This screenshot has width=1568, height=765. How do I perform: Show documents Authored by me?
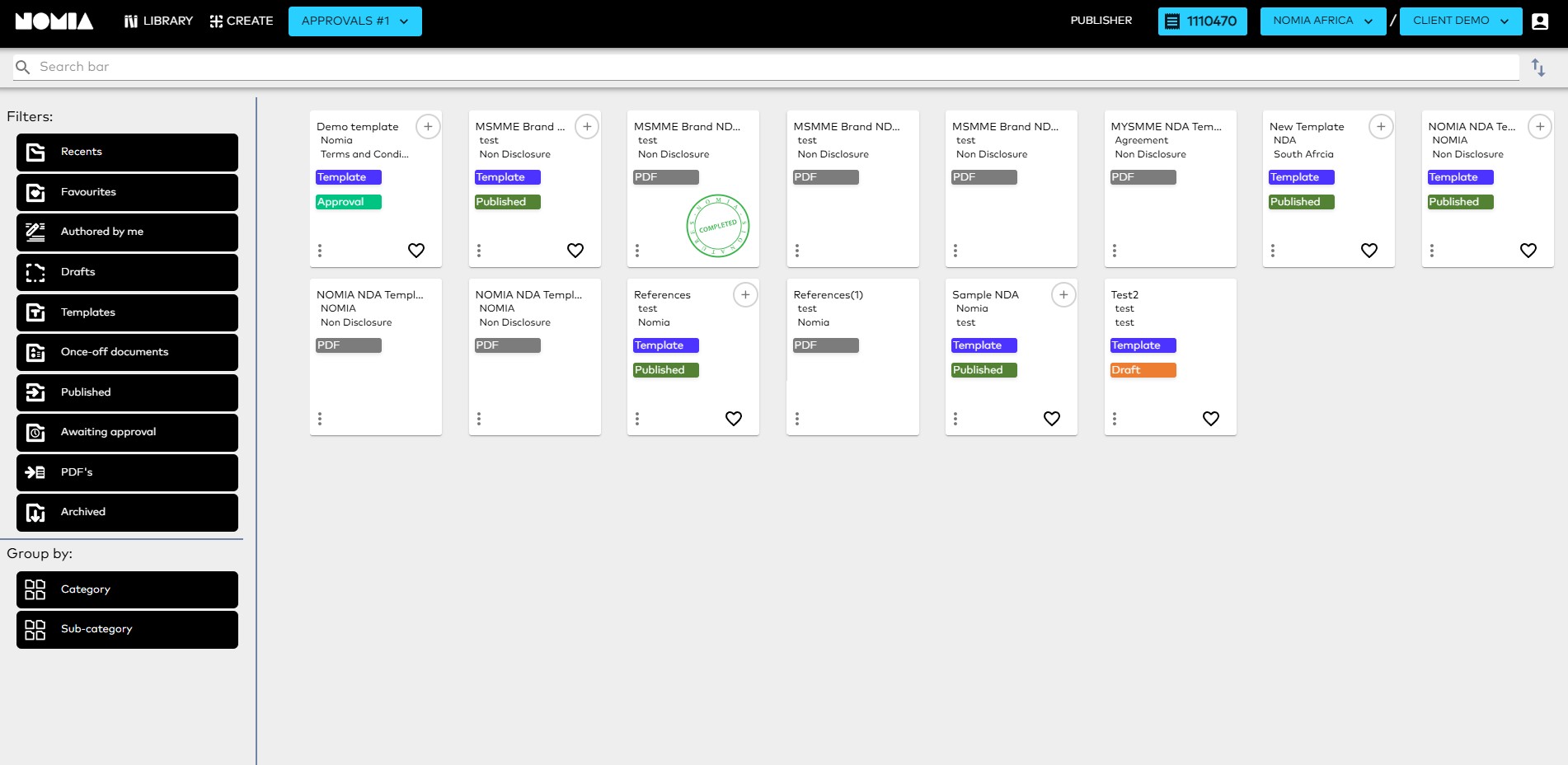pos(127,232)
